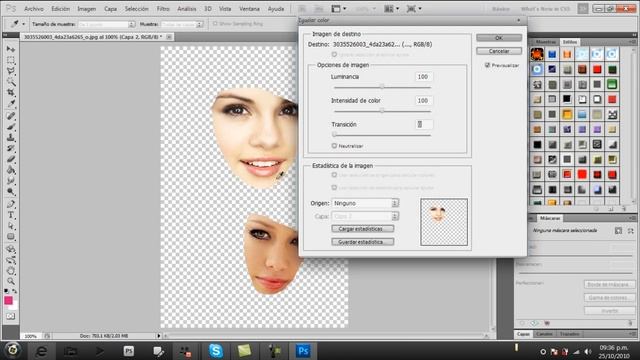Click the pink foreground color swatch
This screenshot has width=640, height=360.
pyautogui.click(x=8, y=300)
